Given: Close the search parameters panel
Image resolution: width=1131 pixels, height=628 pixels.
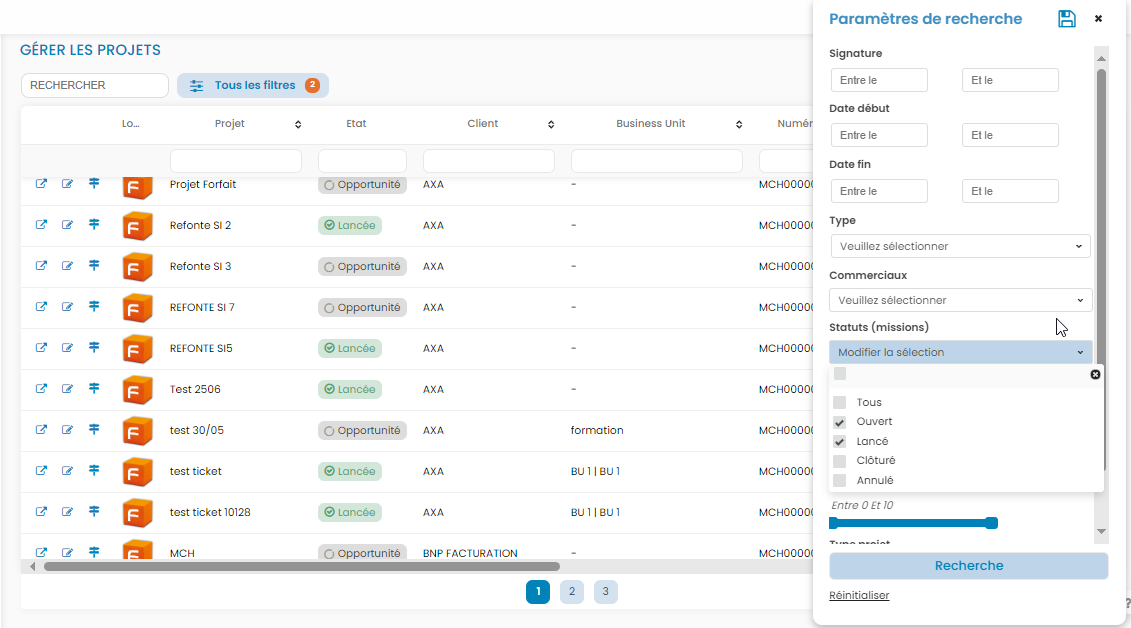Looking at the screenshot, I should tap(1098, 19).
